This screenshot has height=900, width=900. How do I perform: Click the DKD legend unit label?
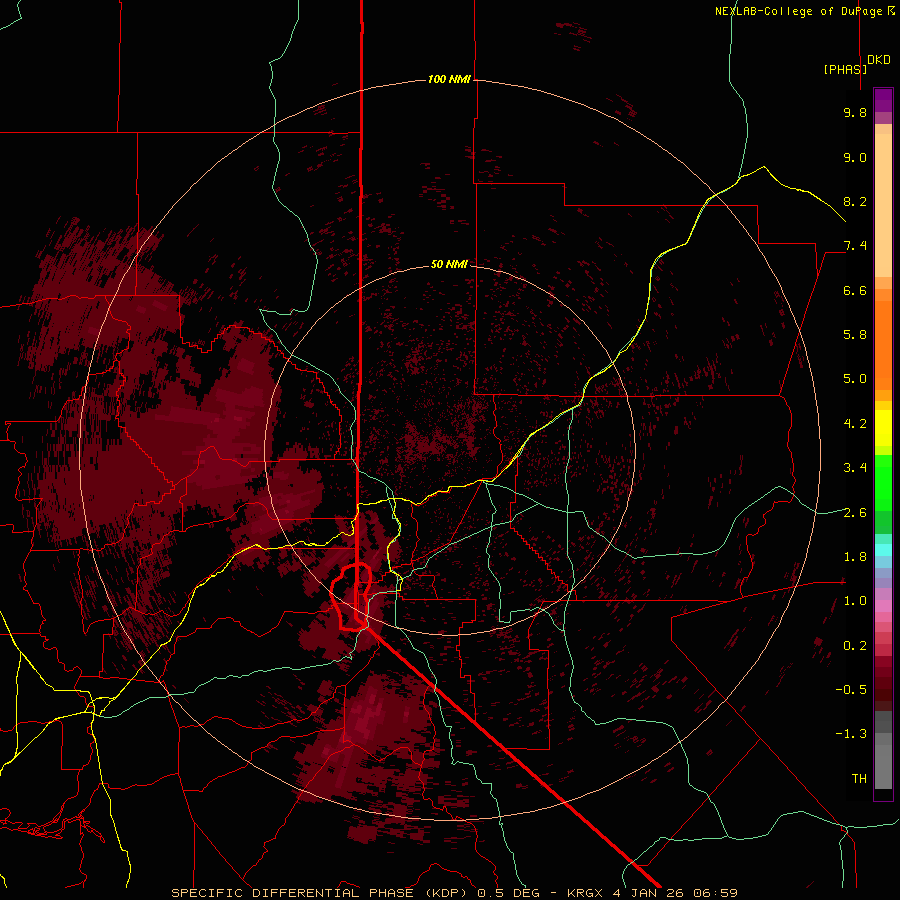point(879,60)
